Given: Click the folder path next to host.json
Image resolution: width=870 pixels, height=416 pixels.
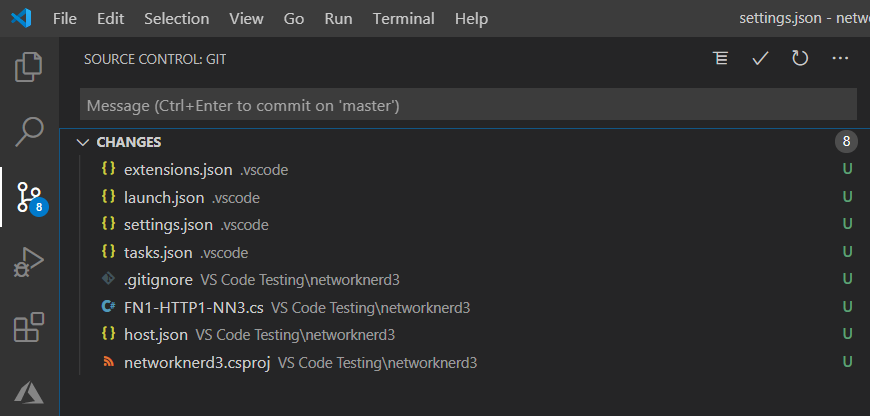Looking at the screenshot, I should pyautogui.click(x=295, y=335).
